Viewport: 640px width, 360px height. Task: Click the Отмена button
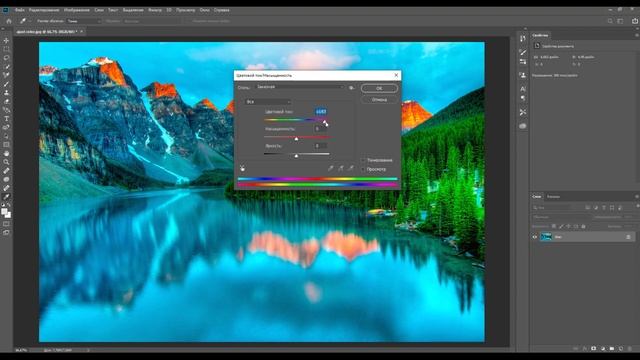[379, 100]
